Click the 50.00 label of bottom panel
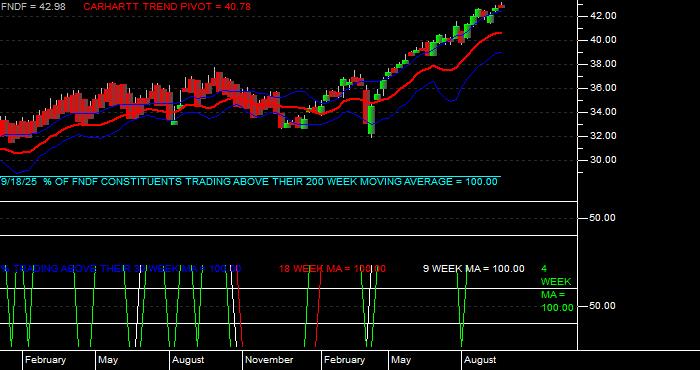Screen dimensions: 700x370 [603, 306]
